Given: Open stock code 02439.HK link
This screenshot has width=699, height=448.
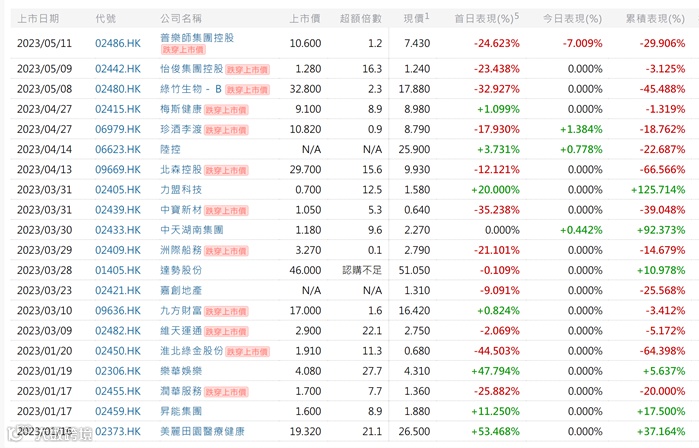Looking at the screenshot, I should [x=118, y=210].
